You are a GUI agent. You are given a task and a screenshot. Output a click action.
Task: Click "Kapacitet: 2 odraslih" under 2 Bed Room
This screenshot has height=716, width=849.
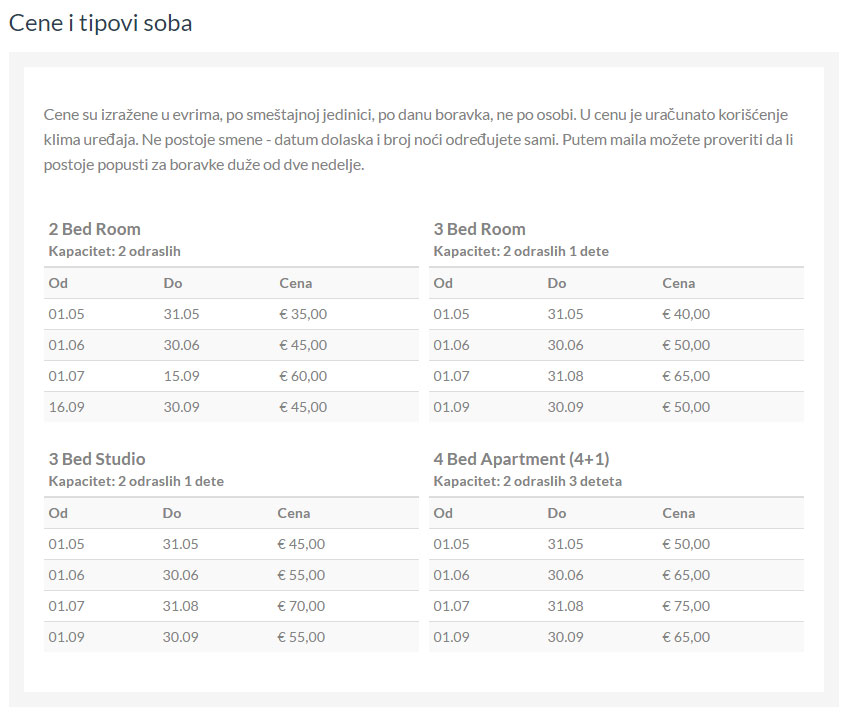(114, 251)
